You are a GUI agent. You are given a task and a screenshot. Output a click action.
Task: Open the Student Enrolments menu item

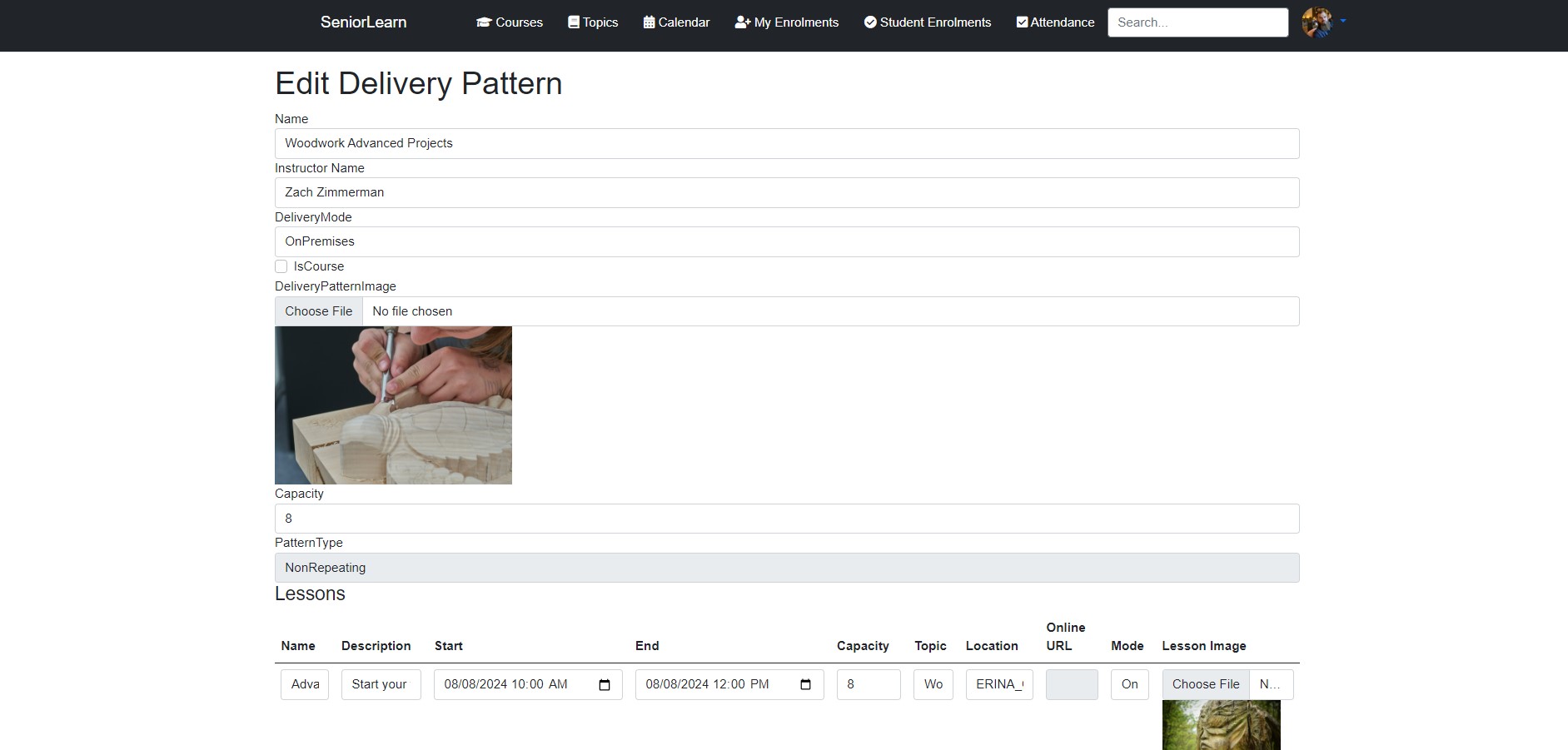pyautogui.click(x=935, y=22)
